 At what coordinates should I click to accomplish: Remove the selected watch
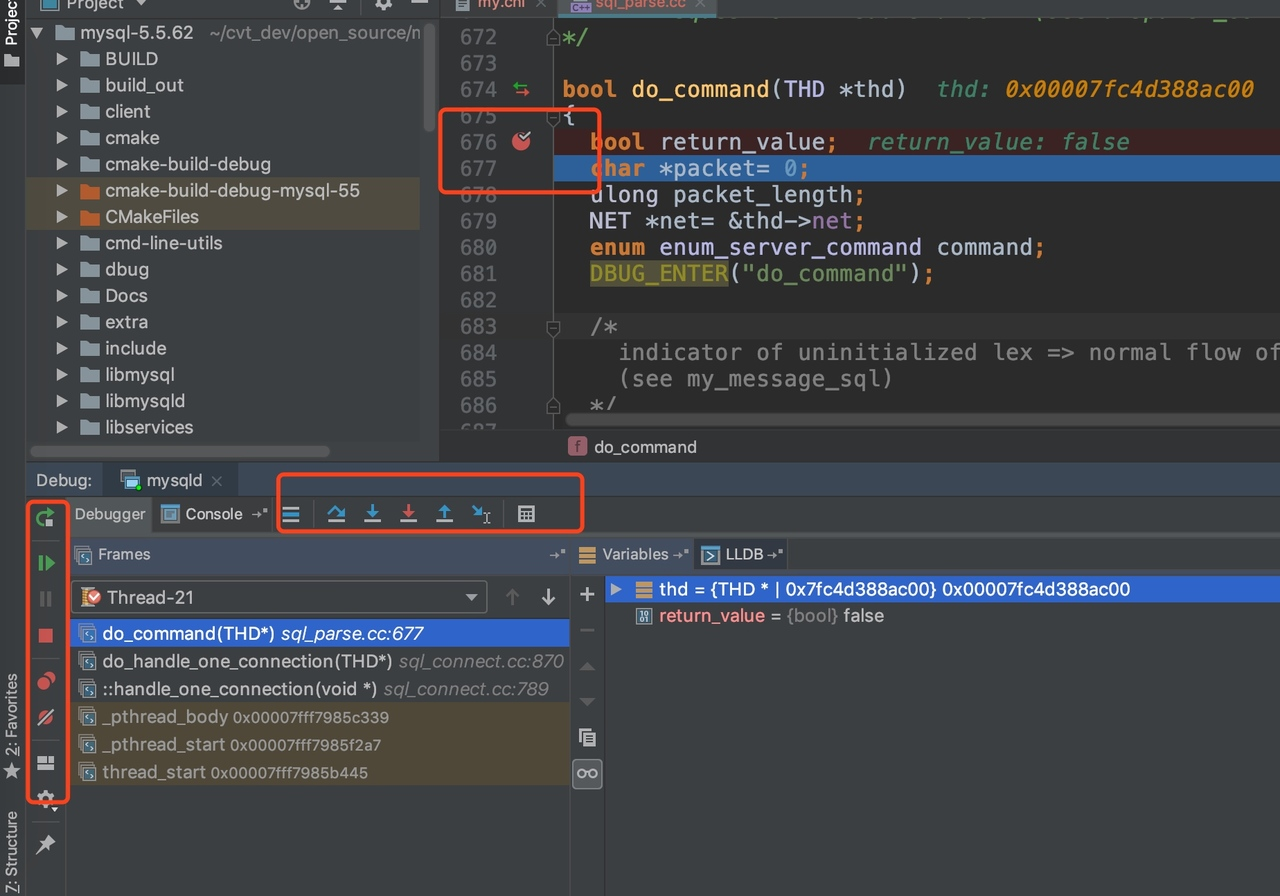tap(587, 630)
